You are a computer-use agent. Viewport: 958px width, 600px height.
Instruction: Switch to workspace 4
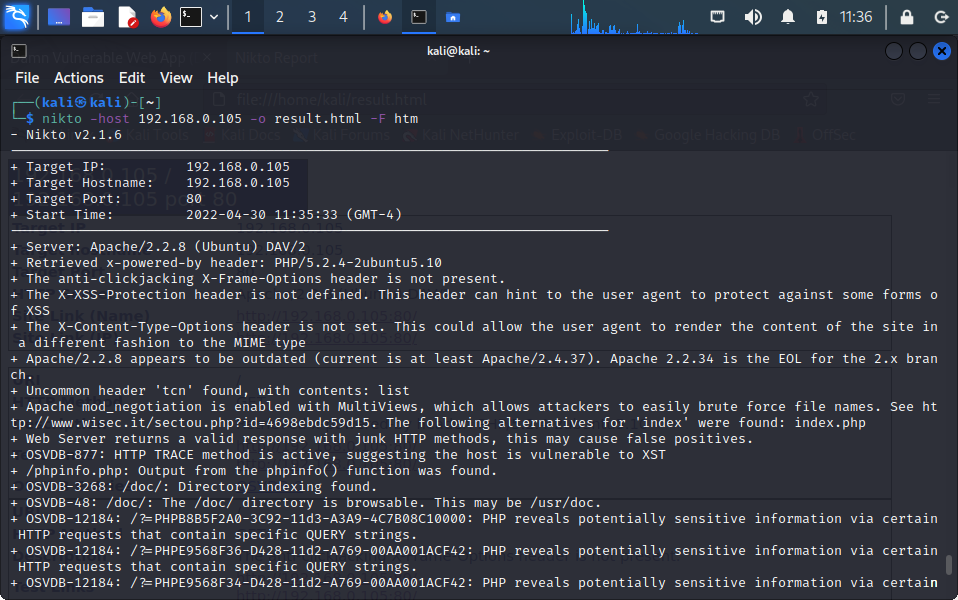(343, 17)
